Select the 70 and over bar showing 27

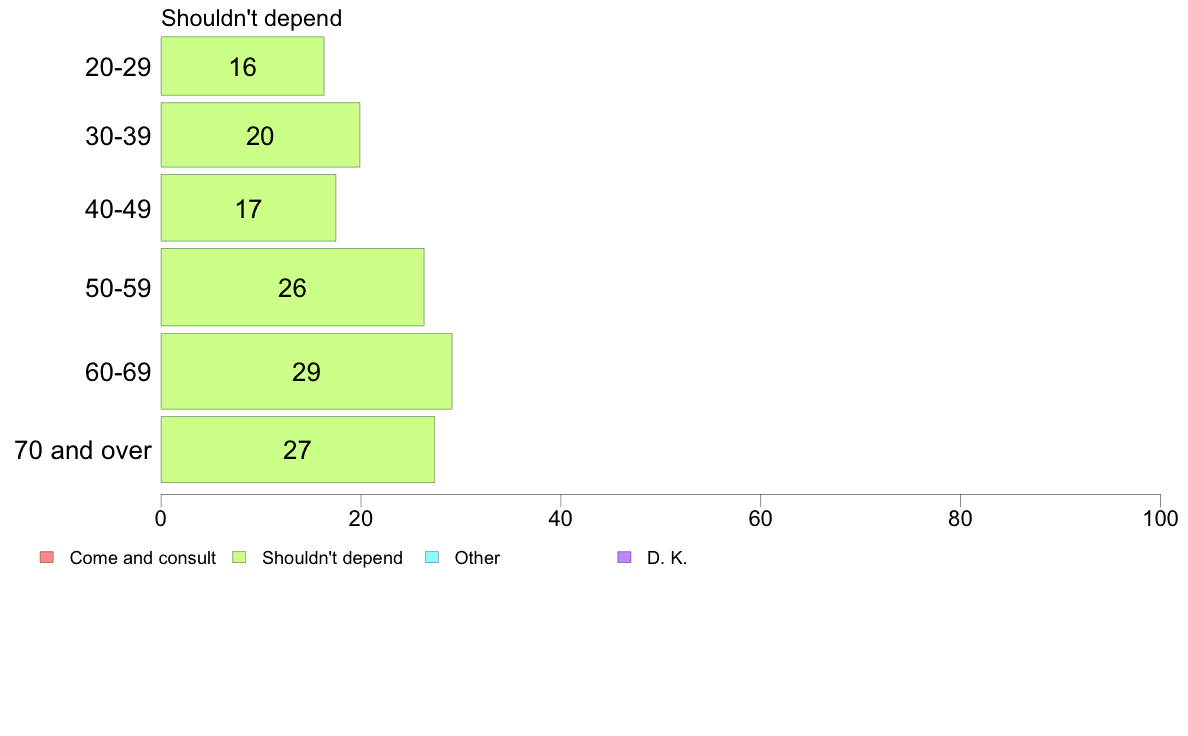click(297, 449)
